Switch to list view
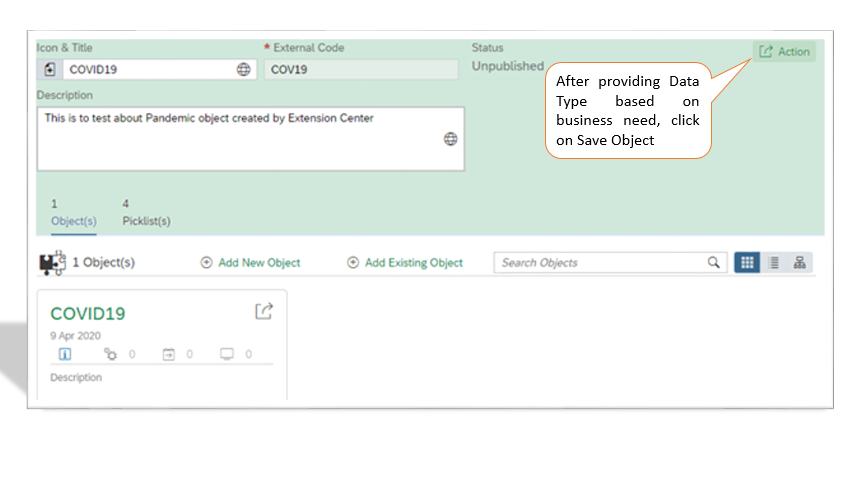Viewport: 863px width, 488px height. point(774,262)
